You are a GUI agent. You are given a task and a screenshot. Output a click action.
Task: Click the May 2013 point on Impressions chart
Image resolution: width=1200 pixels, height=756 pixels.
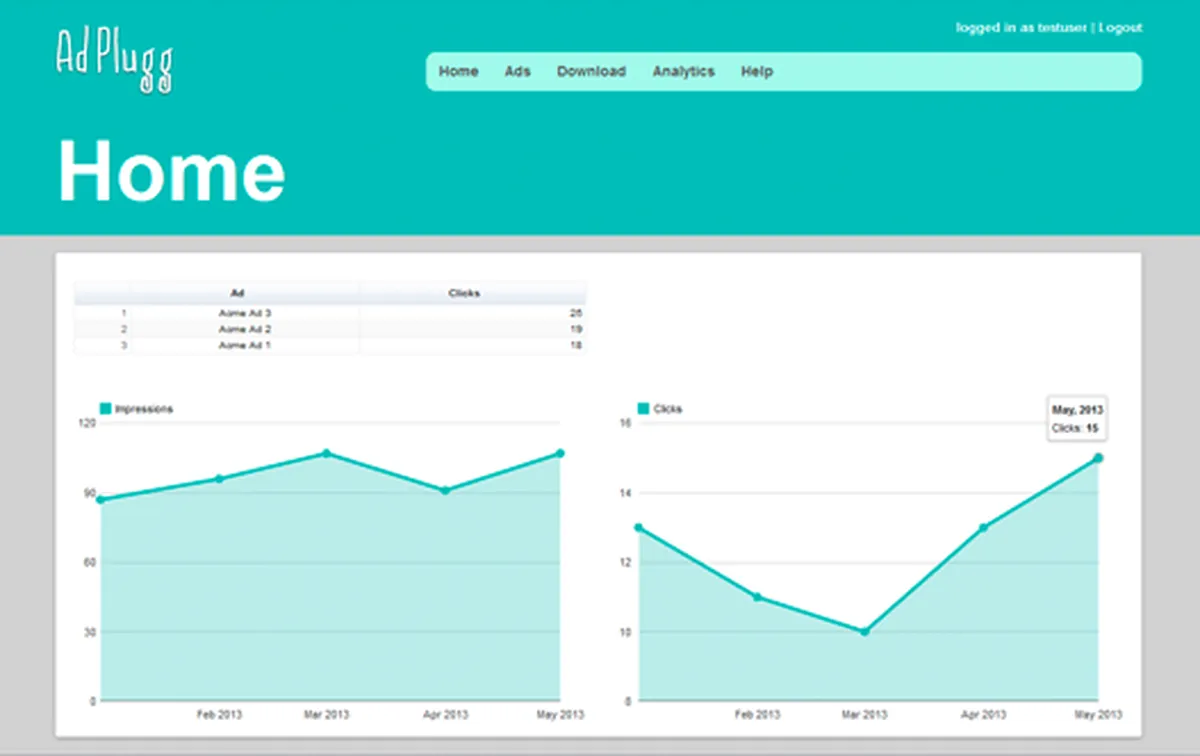560,453
